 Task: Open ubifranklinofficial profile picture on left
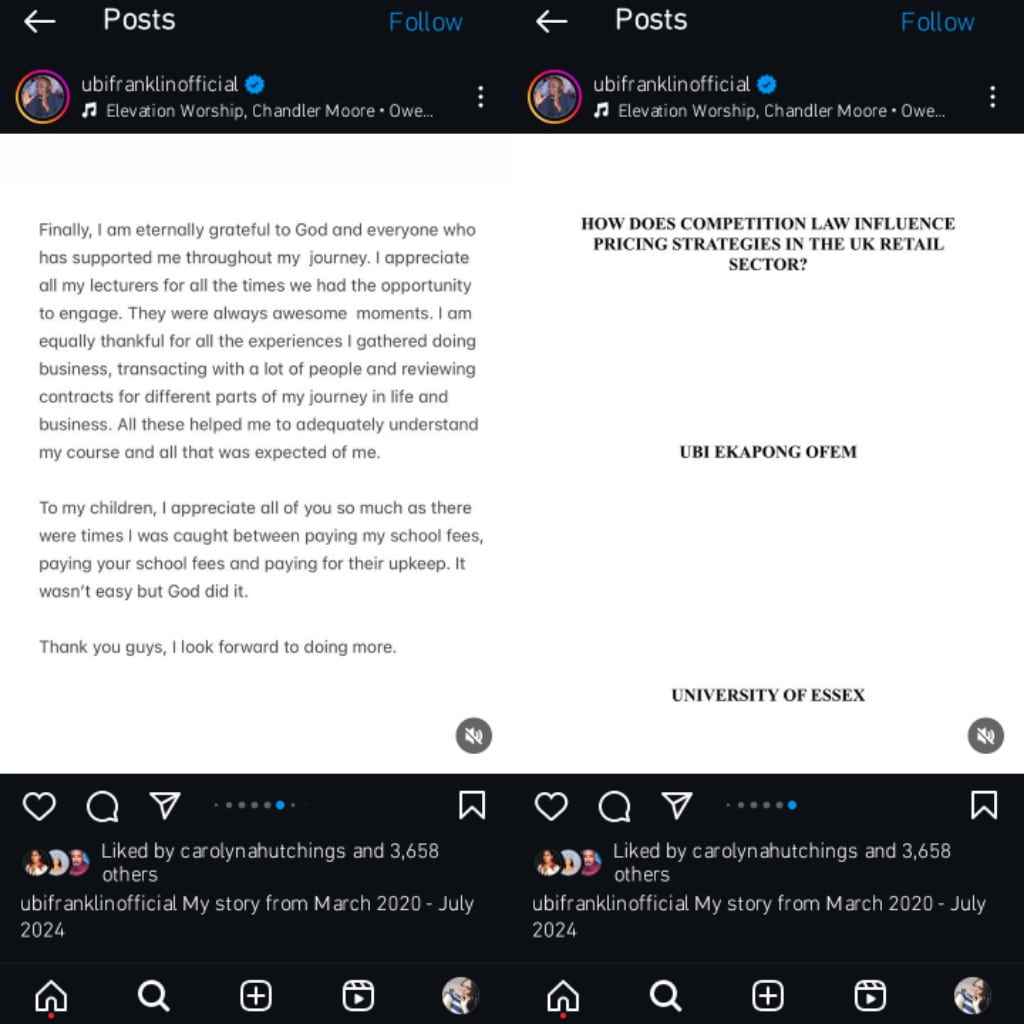42,97
